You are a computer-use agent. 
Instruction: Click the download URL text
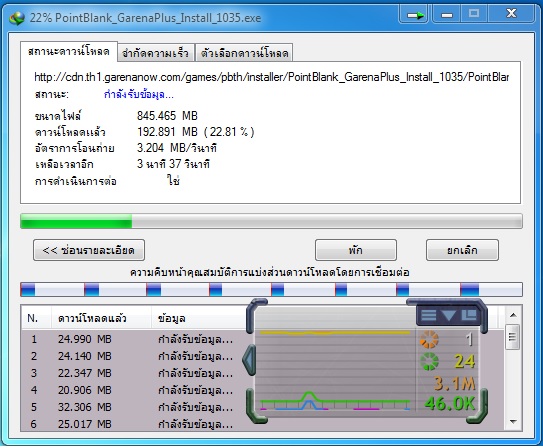[272, 77]
